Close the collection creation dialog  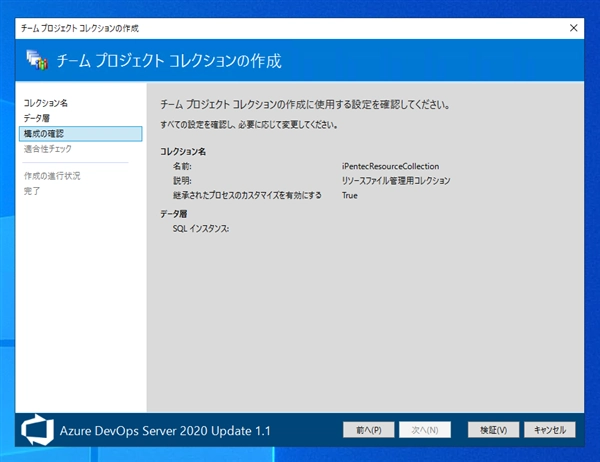(x=573, y=28)
